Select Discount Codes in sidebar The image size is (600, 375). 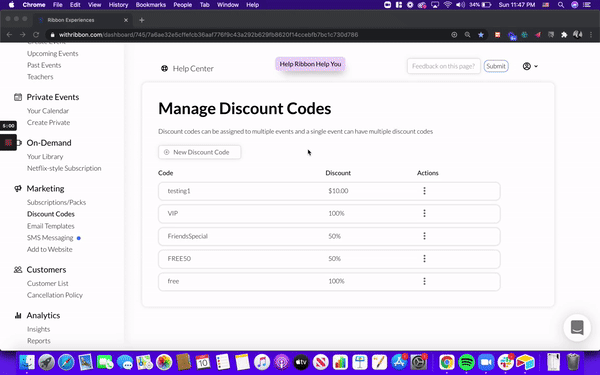[51, 214]
